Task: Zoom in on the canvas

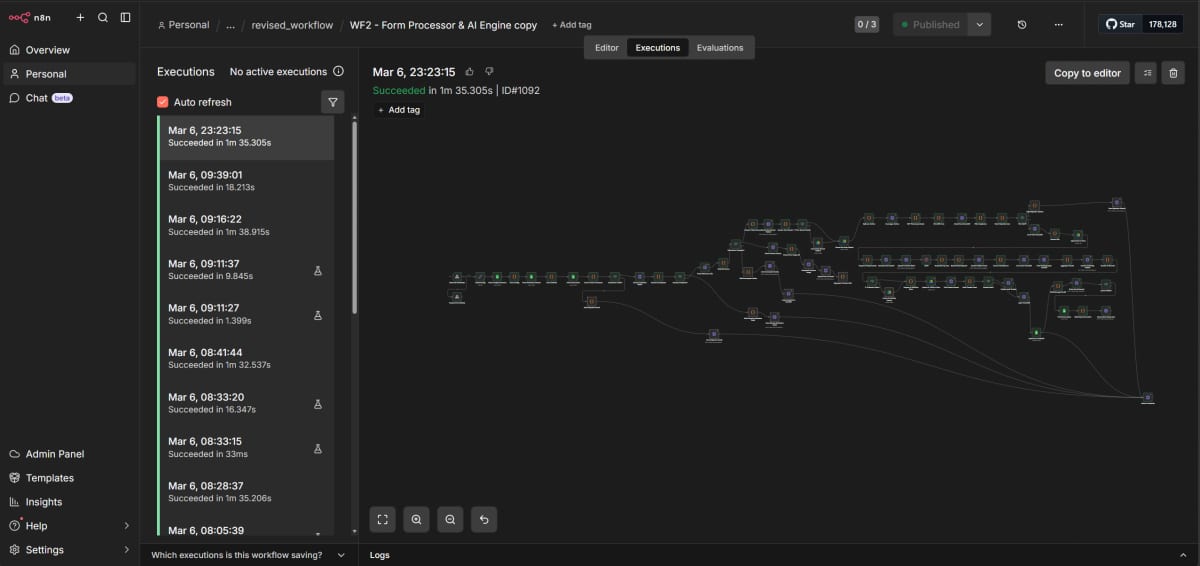Action: pos(416,520)
